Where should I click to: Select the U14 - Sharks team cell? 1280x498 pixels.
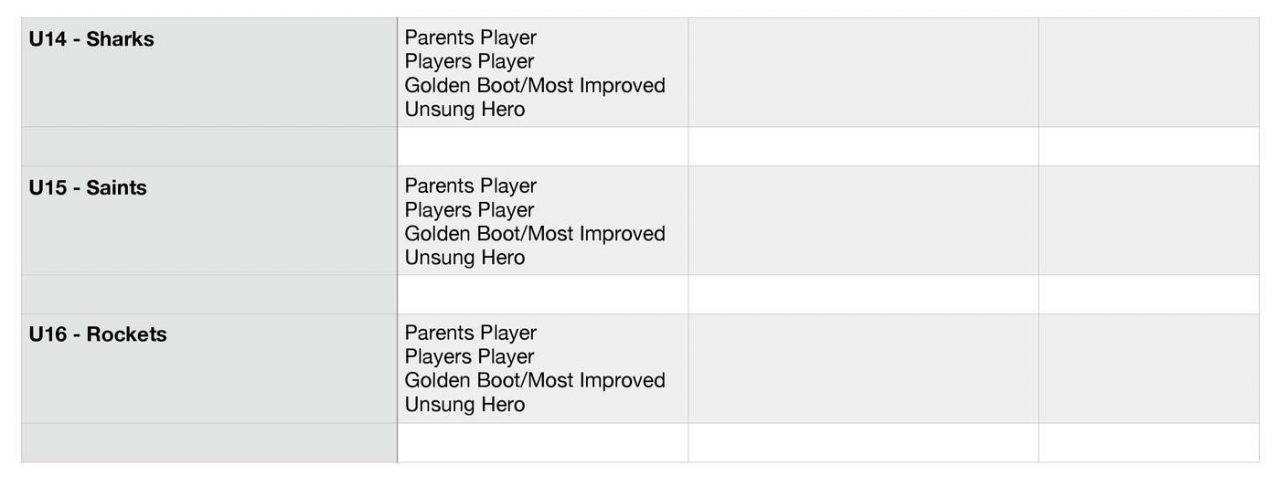point(92,41)
